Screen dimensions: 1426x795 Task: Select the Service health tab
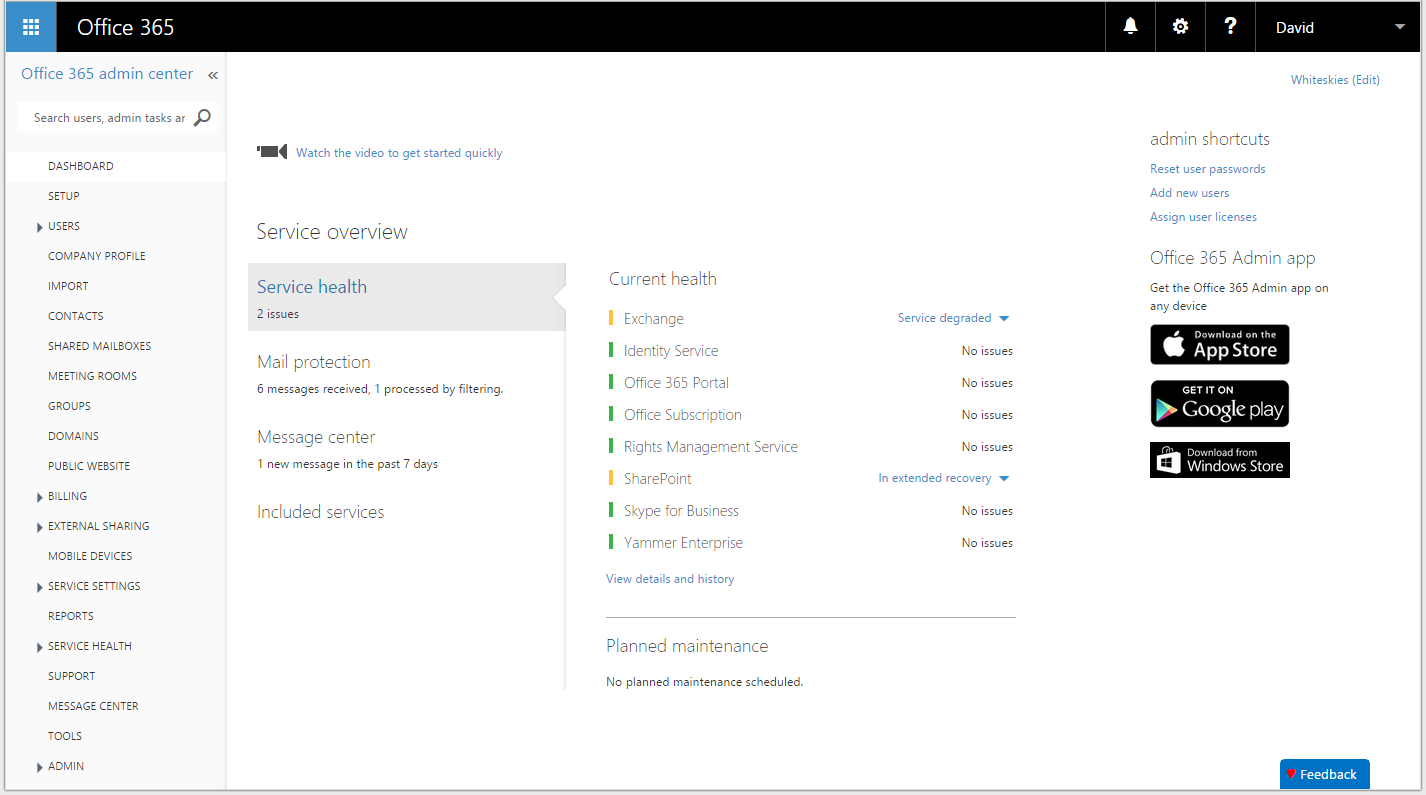point(406,297)
